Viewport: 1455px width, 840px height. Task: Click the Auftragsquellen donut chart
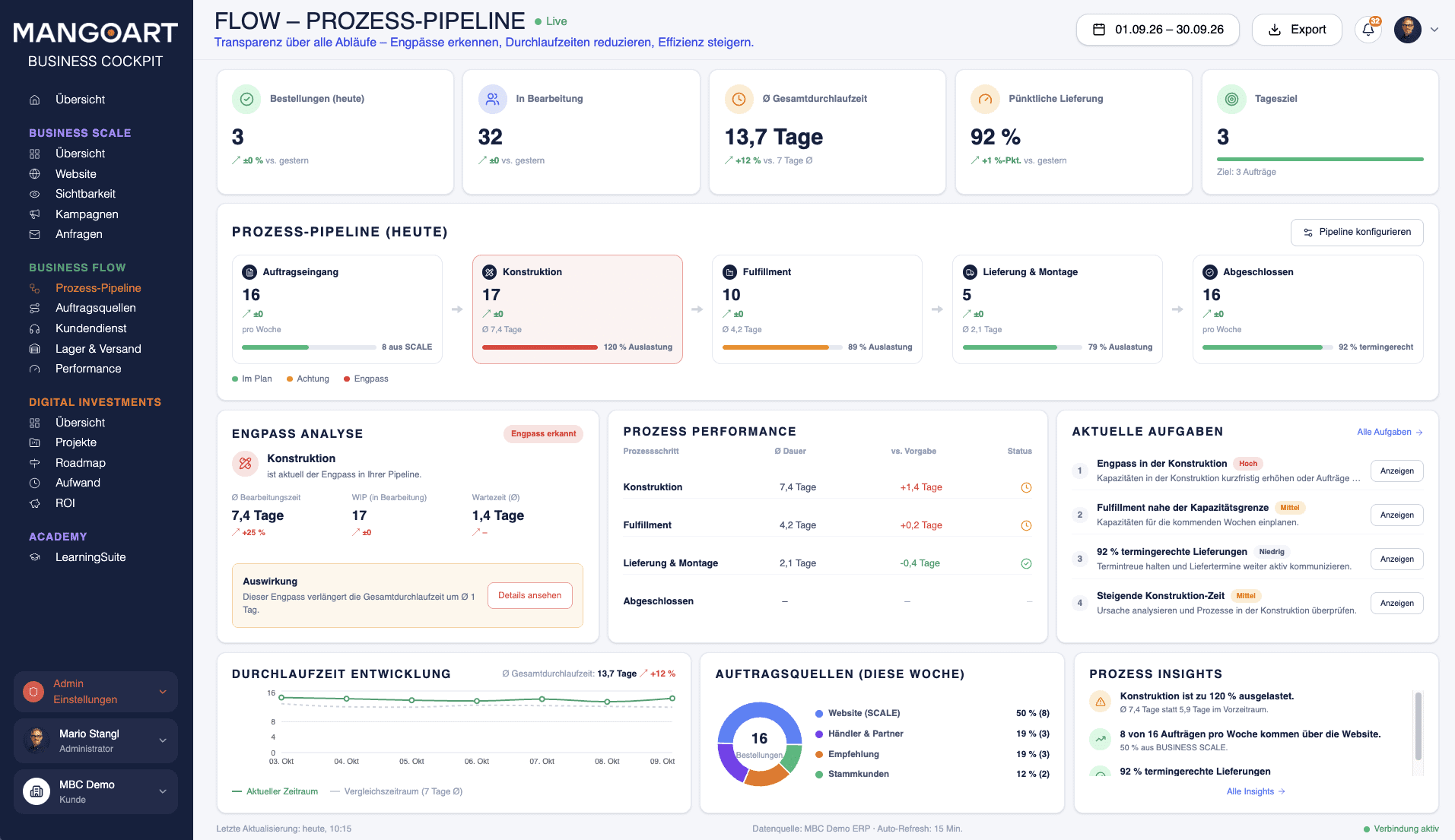[760, 743]
